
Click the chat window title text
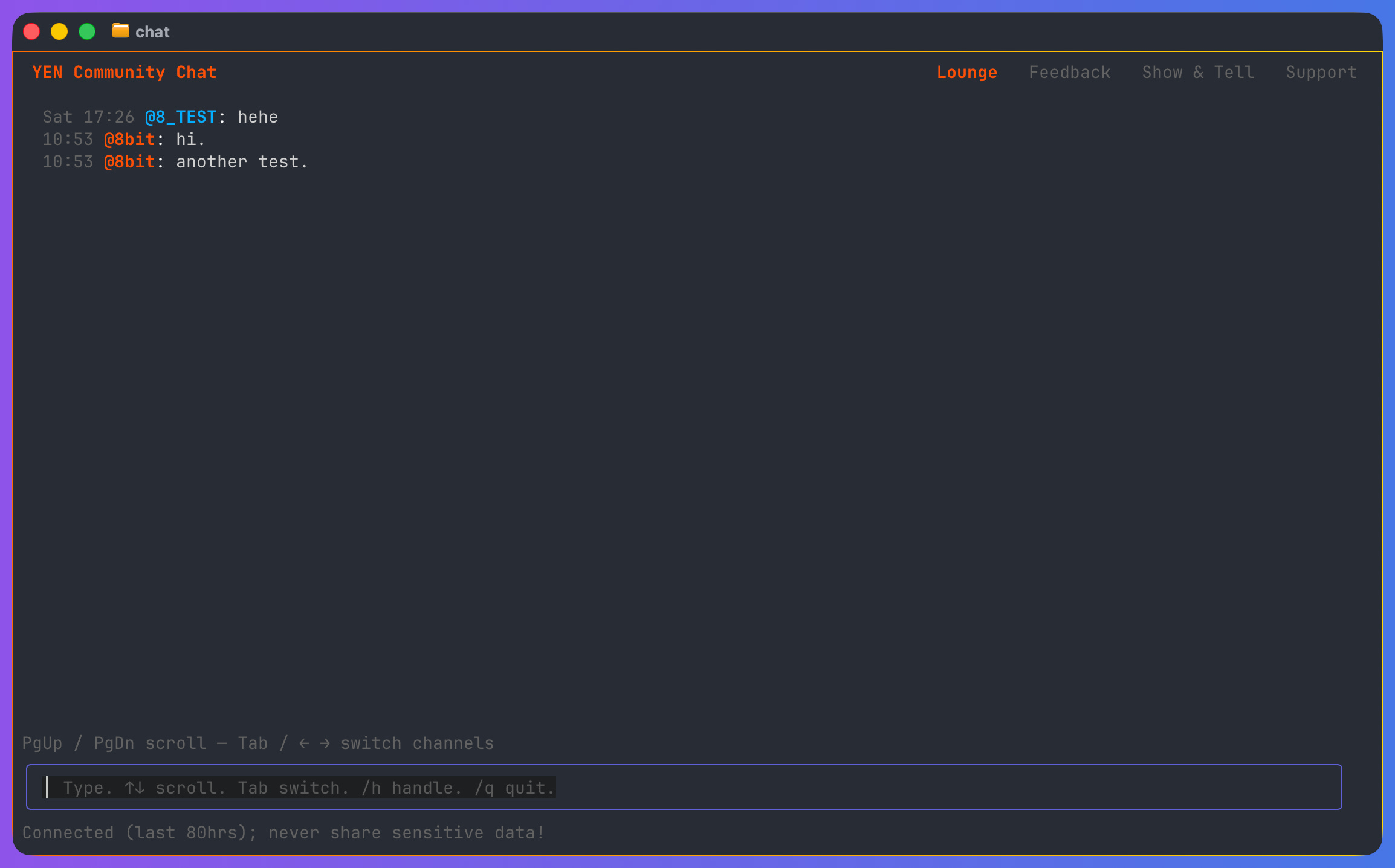pos(152,32)
